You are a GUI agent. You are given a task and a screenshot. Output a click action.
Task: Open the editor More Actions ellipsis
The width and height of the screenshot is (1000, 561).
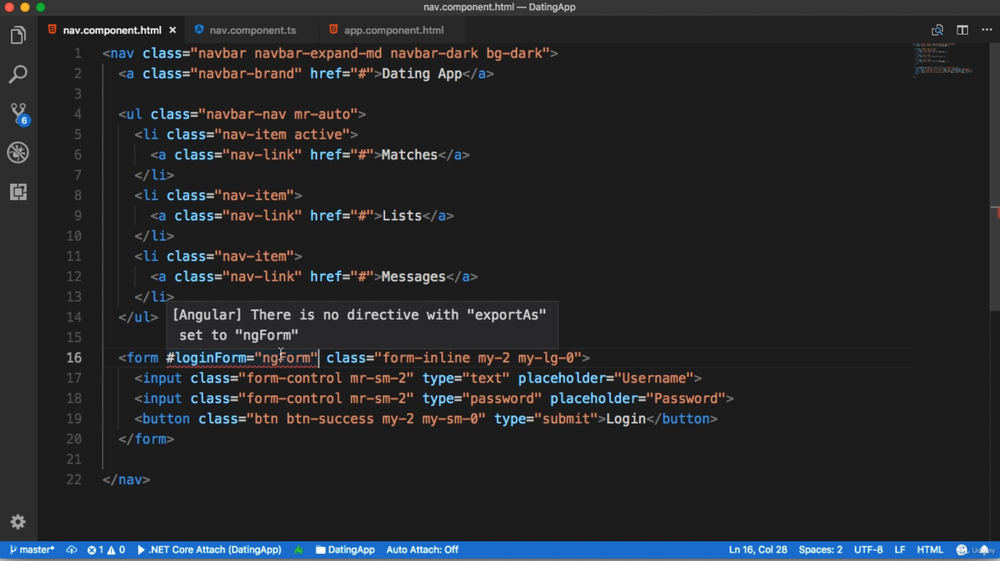(x=987, y=30)
